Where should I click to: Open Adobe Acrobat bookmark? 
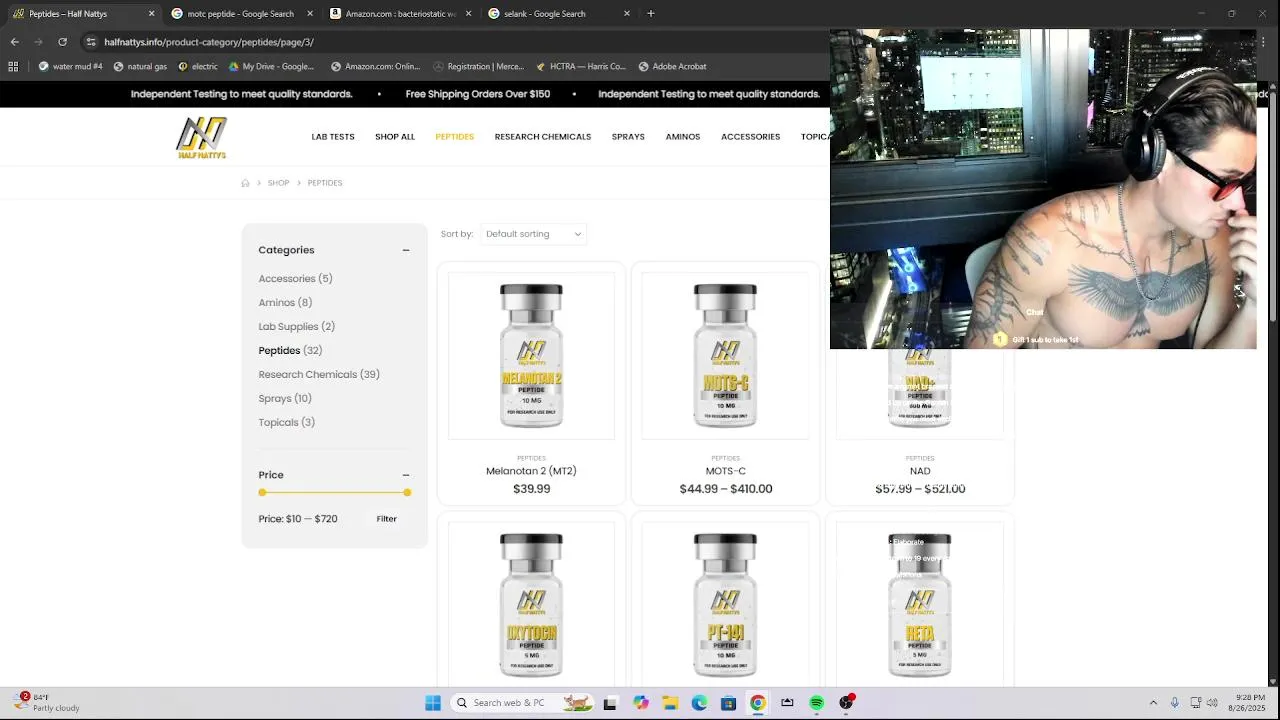coord(671,67)
